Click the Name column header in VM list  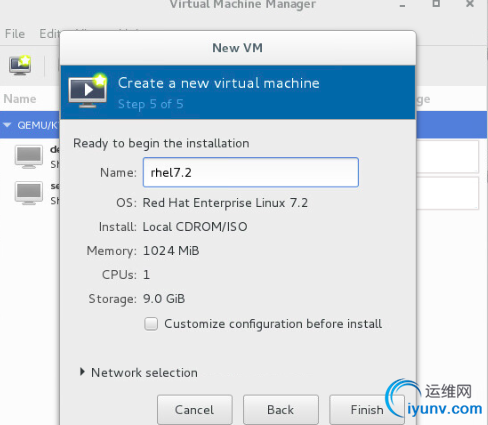(20, 99)
